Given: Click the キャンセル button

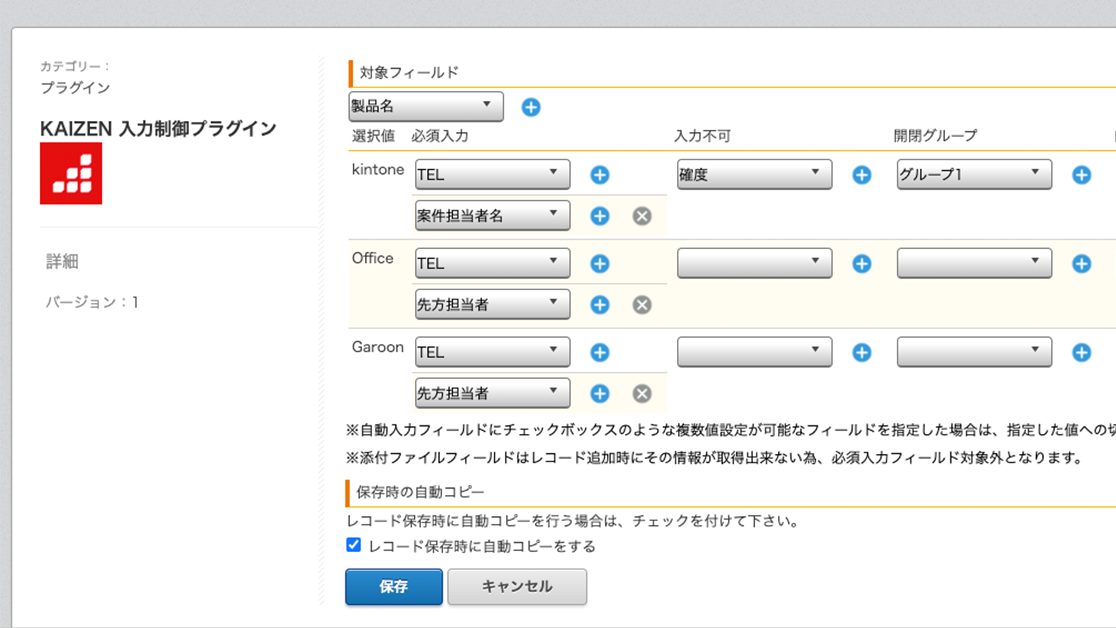Looking at the screenshot, I should click(x=517, y=587).
